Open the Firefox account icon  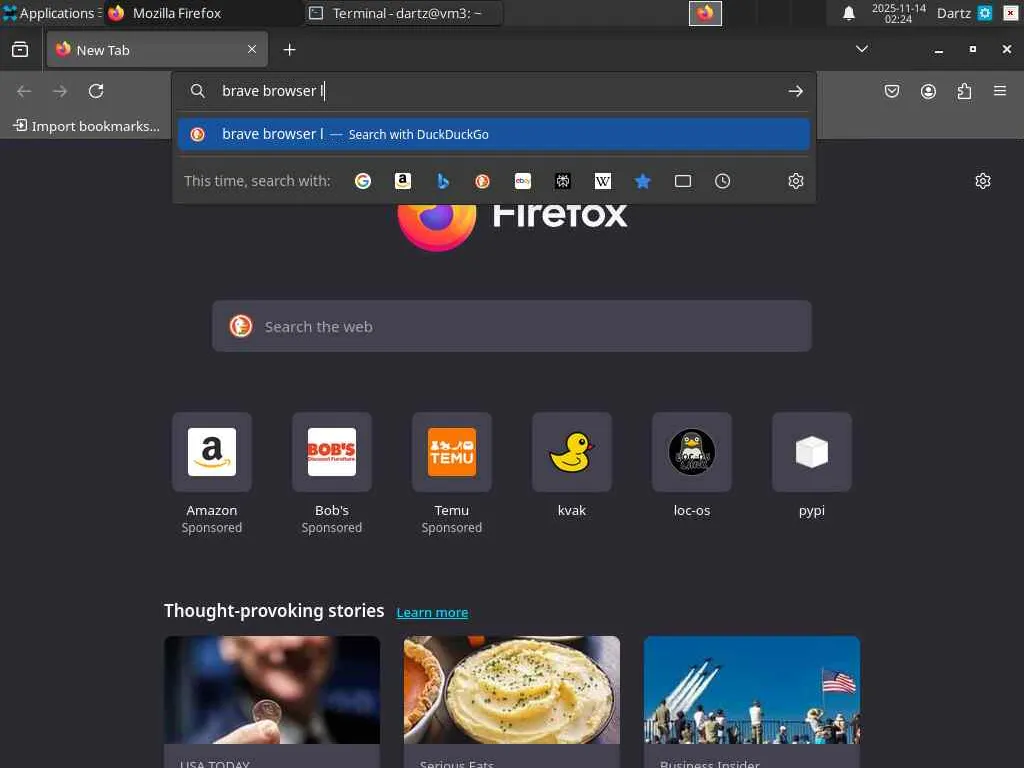click(928, 91)
